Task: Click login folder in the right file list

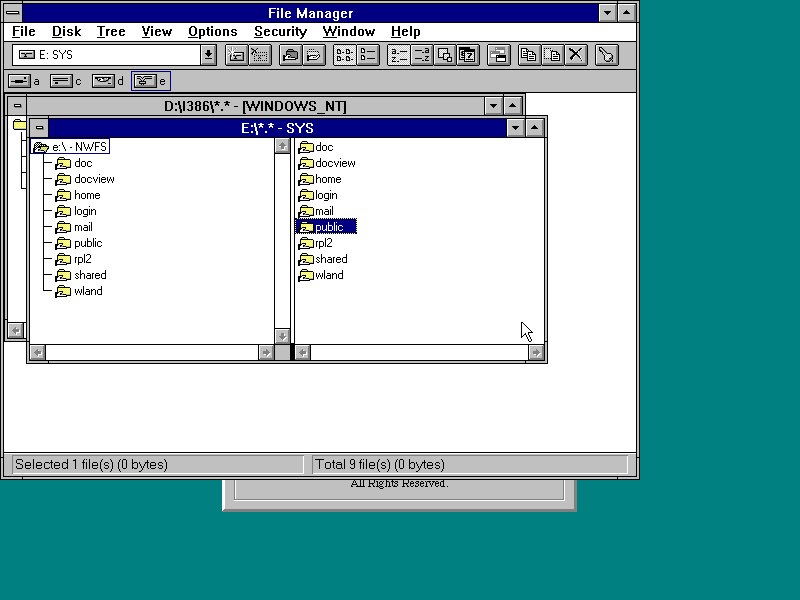Action: pos(318,195)
